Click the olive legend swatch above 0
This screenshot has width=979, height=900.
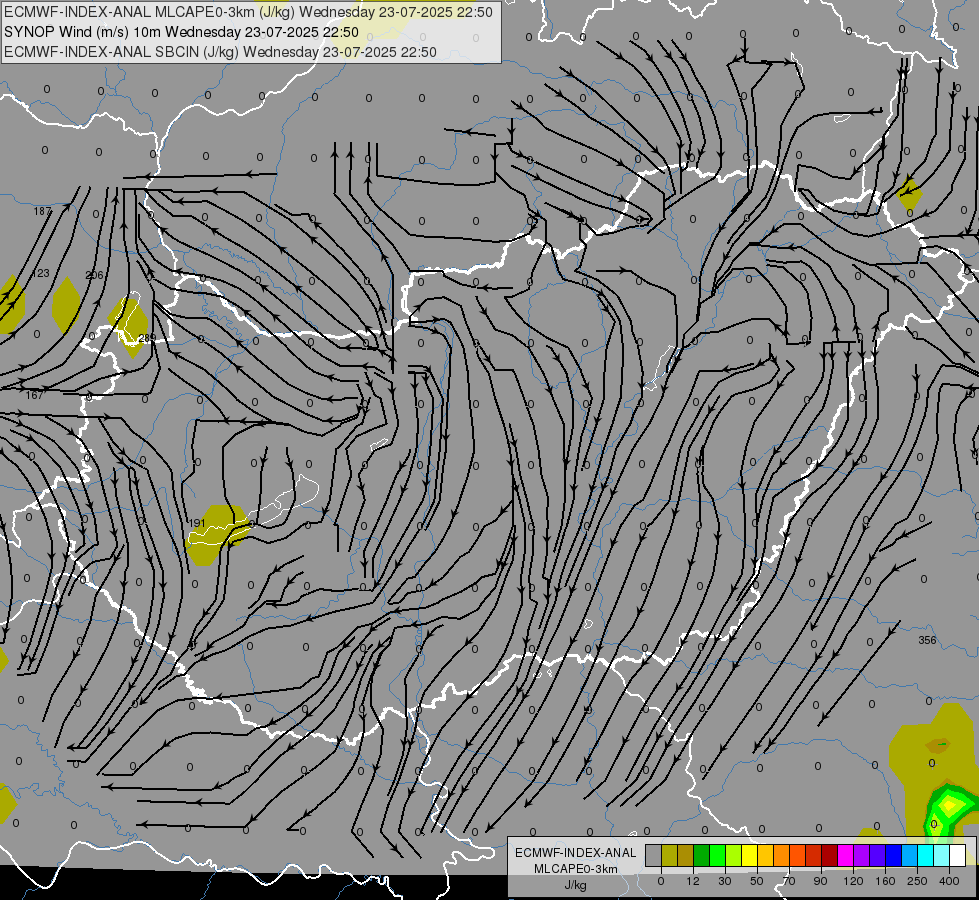point(669,855)
